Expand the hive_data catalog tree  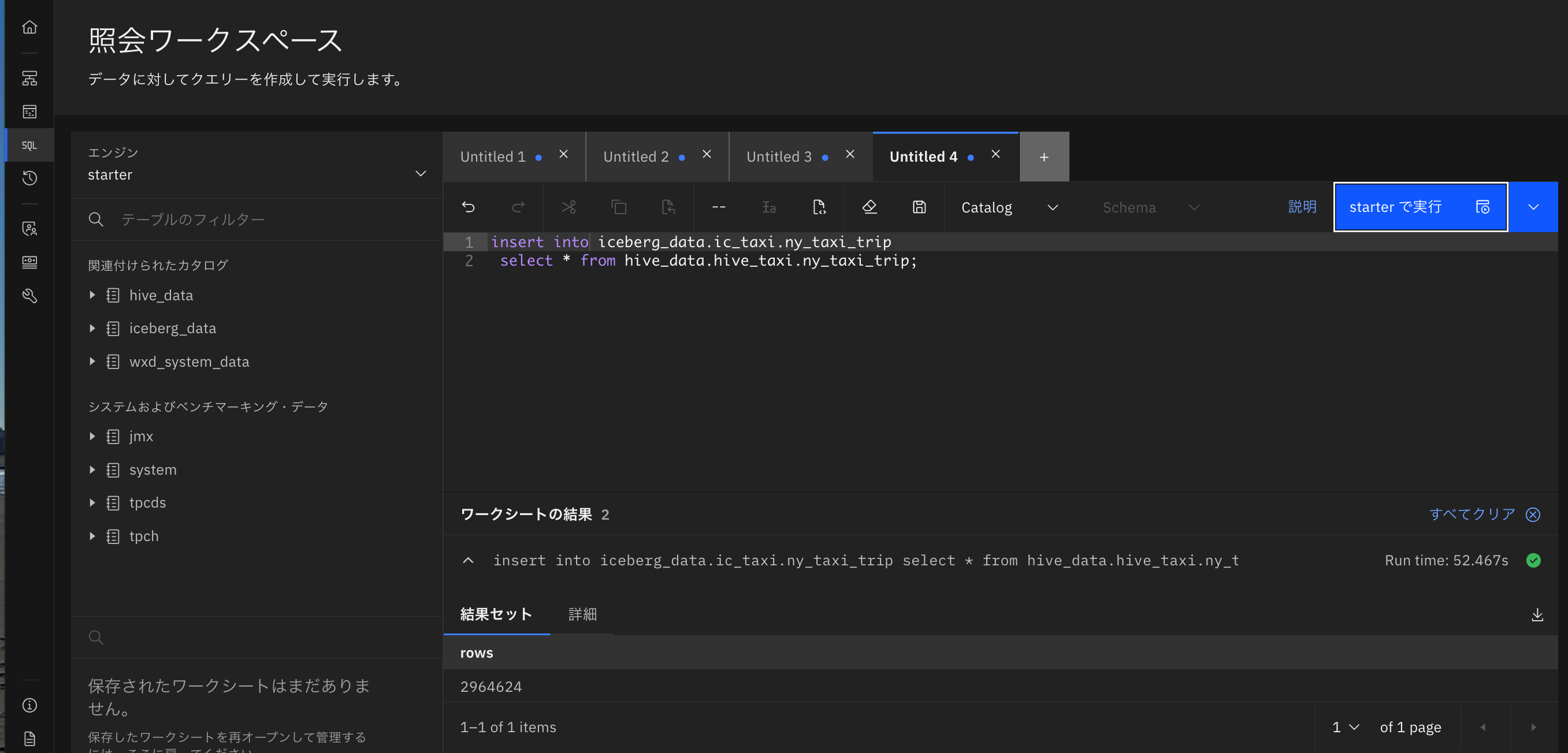tap(92, 295)
